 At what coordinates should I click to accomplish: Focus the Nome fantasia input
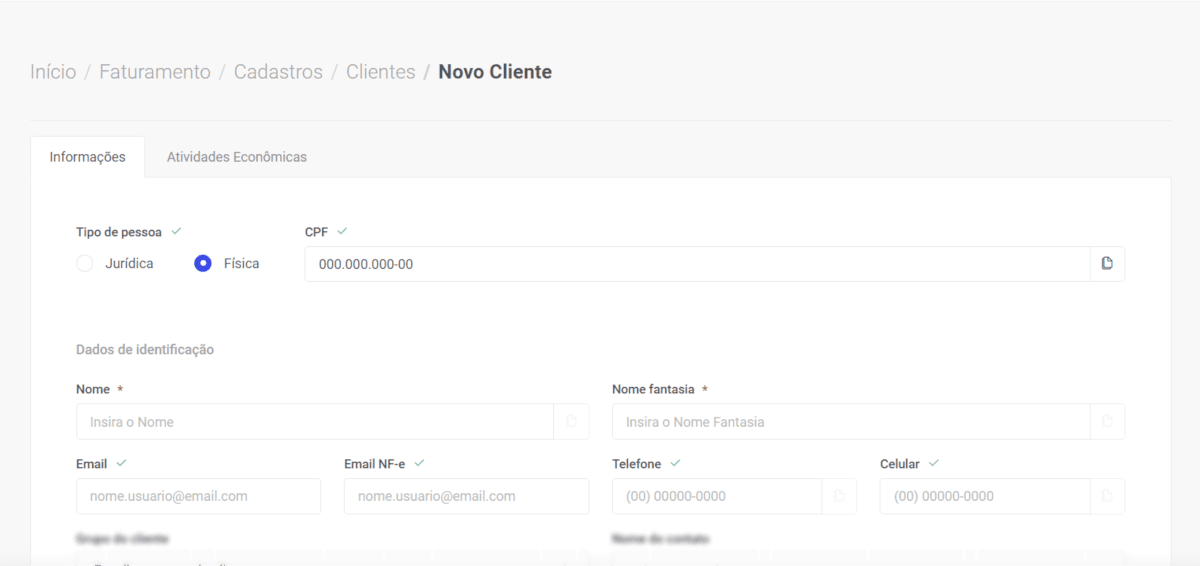click(851, 422)
